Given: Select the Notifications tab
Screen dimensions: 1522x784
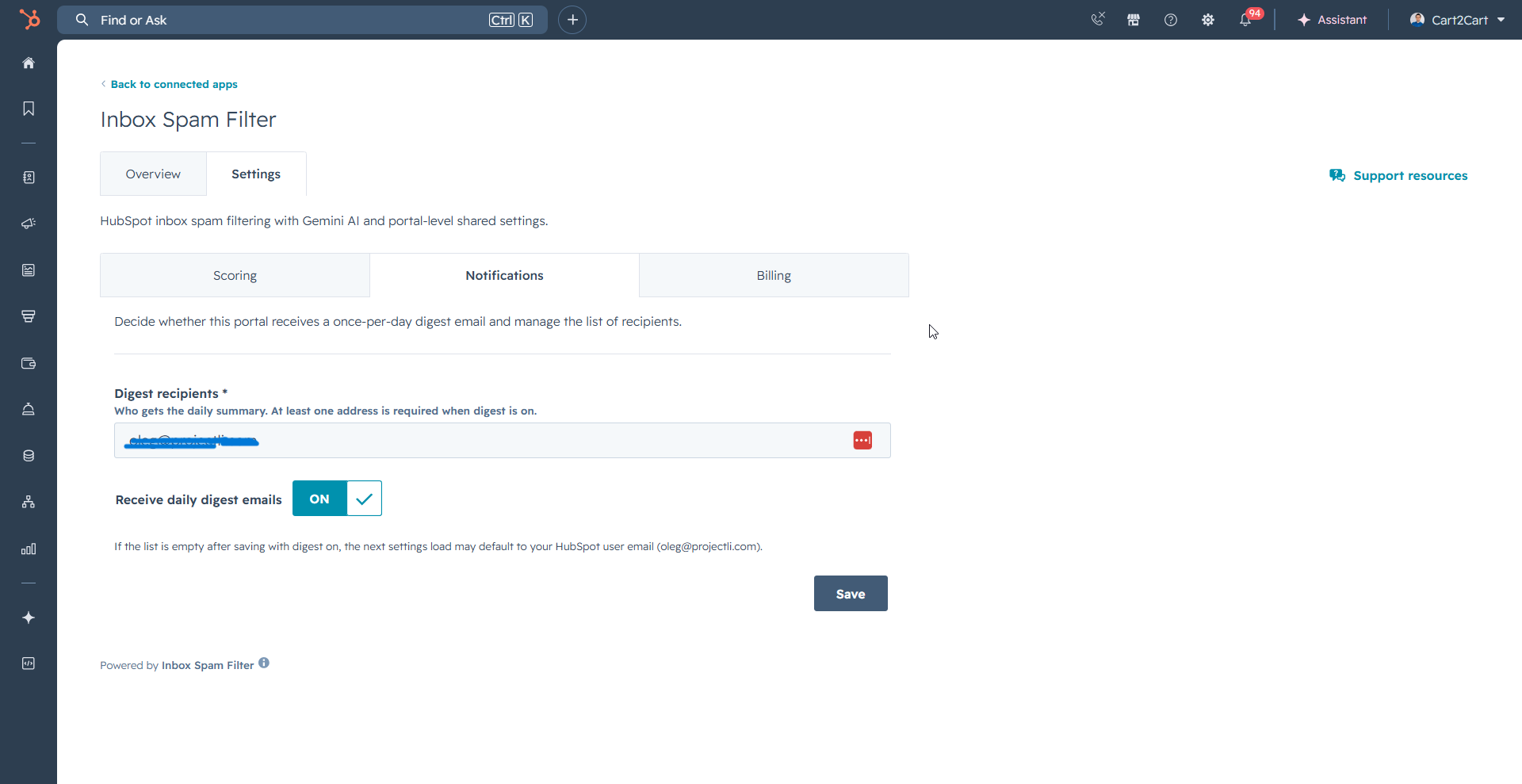Looking at the screenshot, I should (504, 275).
